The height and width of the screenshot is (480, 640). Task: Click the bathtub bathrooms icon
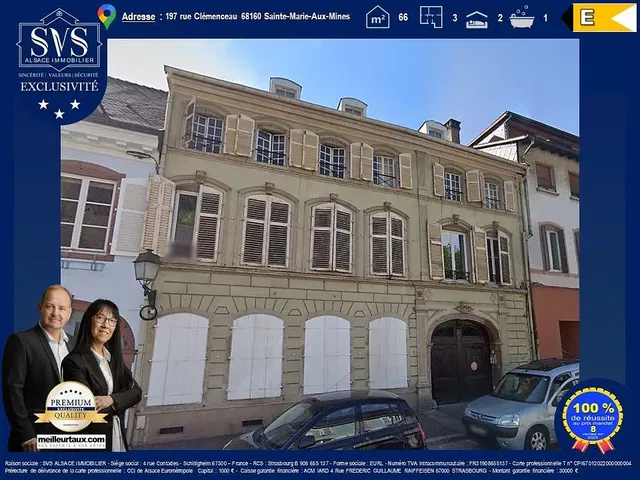point(522,17)
